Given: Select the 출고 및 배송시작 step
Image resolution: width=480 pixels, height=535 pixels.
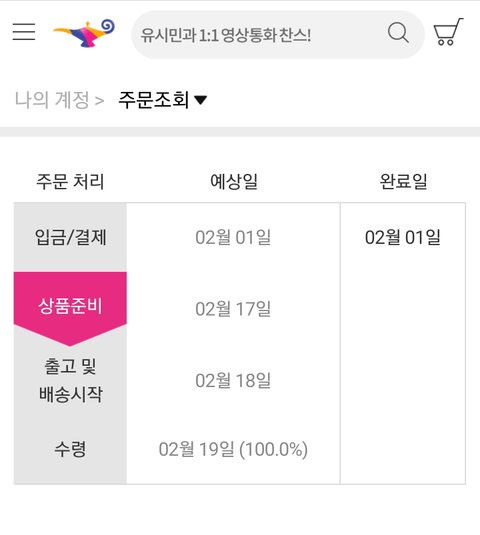Looking at the screenshot, I should point(70,380).
